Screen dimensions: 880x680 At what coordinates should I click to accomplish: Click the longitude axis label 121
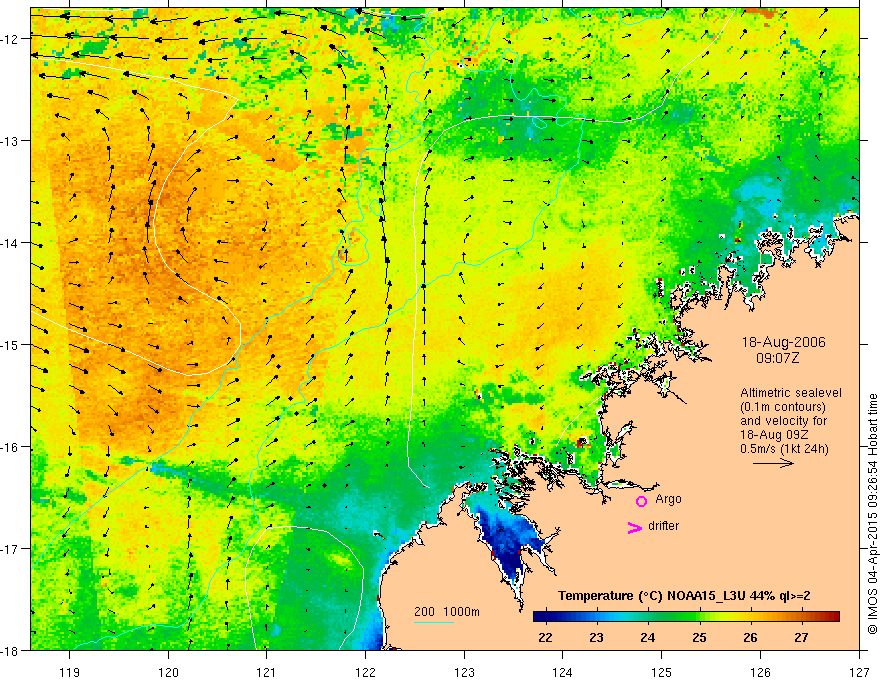point(267,672)
